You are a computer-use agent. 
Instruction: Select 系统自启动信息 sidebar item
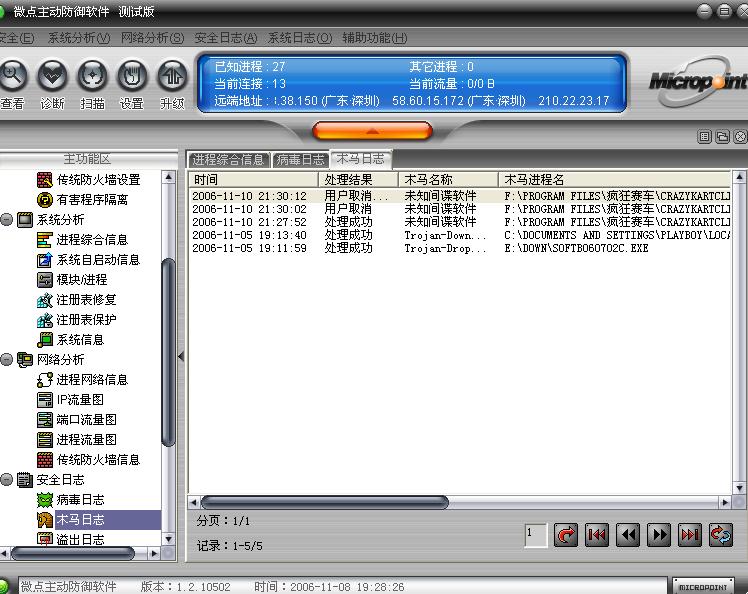[89, 260]
